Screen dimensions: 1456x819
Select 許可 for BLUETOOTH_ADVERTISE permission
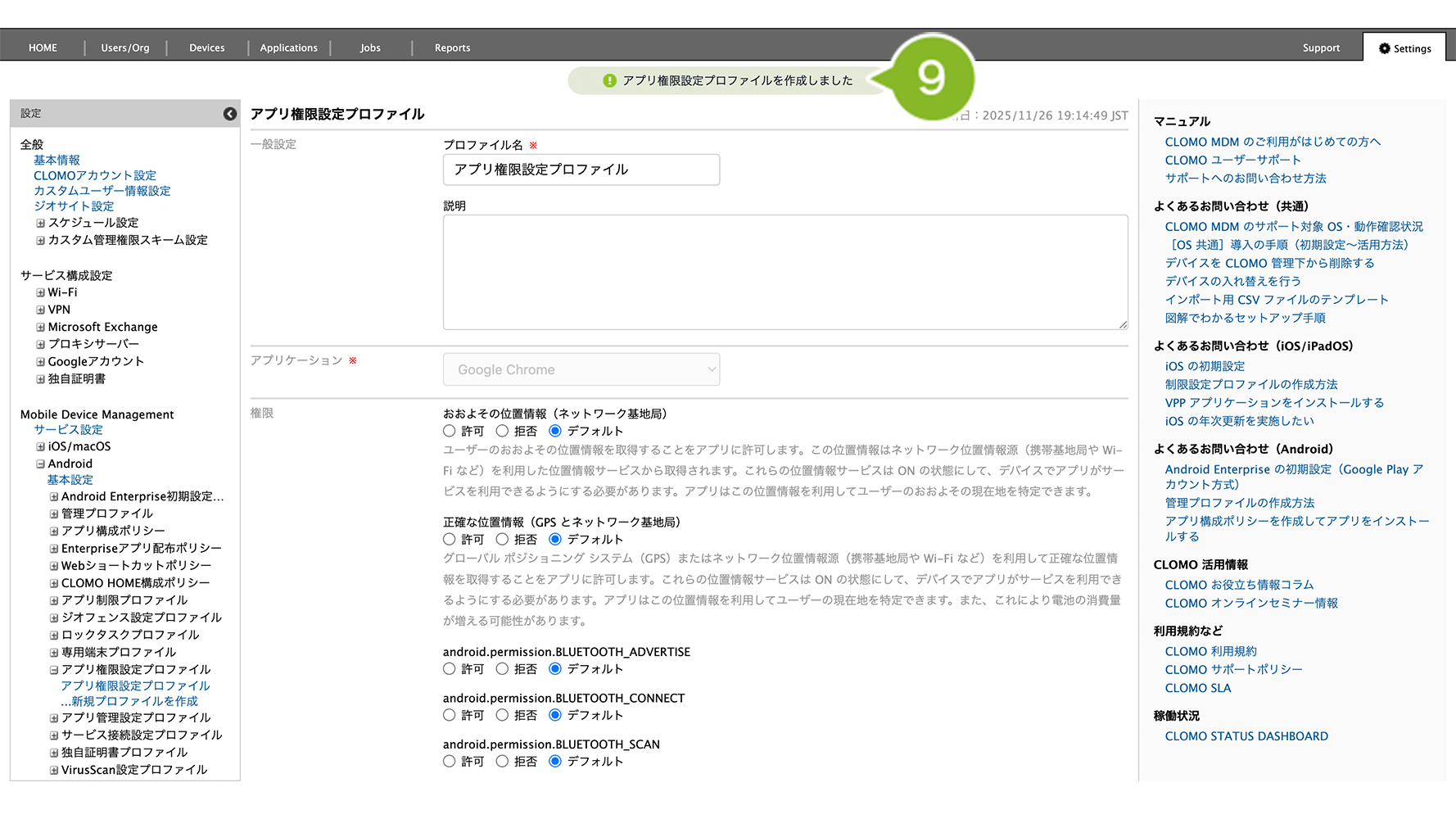pyautogui.click(x=450, y=669)
